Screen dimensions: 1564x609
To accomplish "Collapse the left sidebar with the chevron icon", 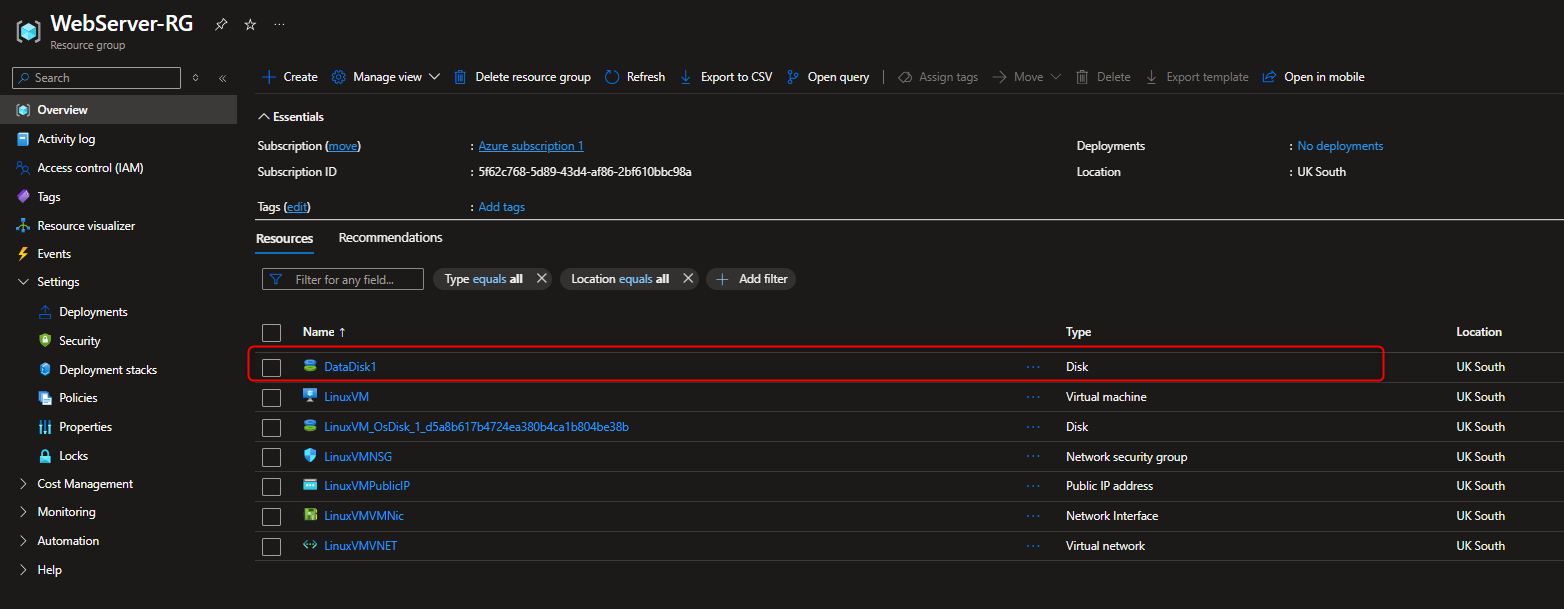I will 223,77.
